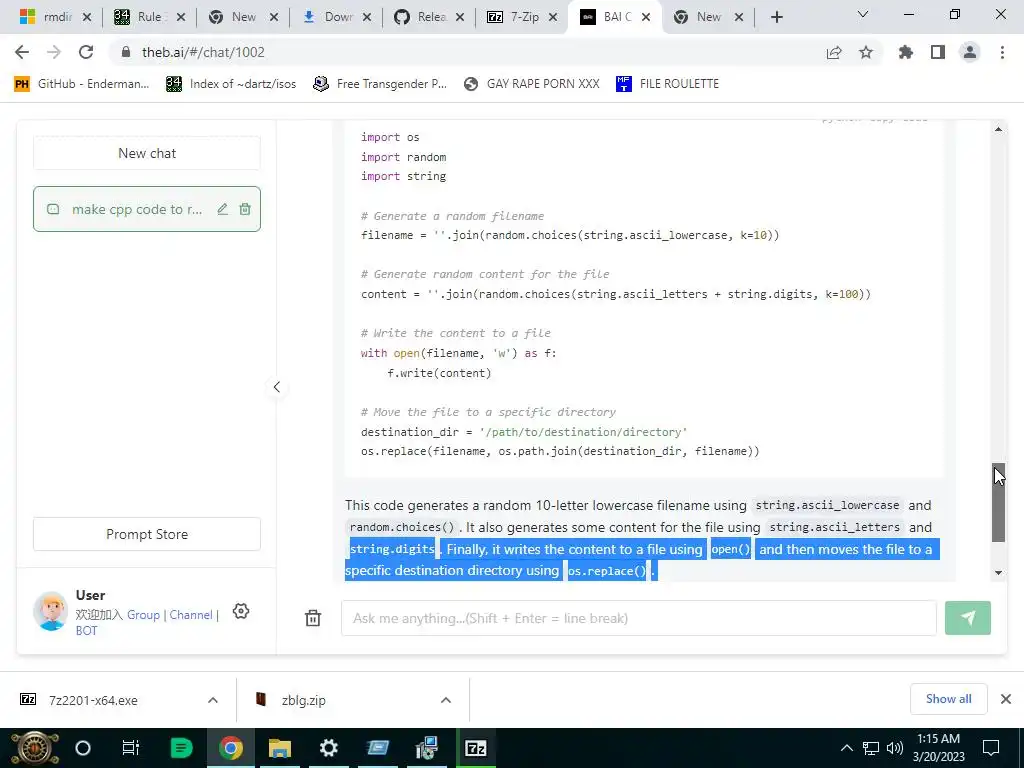Screen dimensions: 1024x768
Task: Expand options for 7z2201-x64.exe download
Action: 213,700
